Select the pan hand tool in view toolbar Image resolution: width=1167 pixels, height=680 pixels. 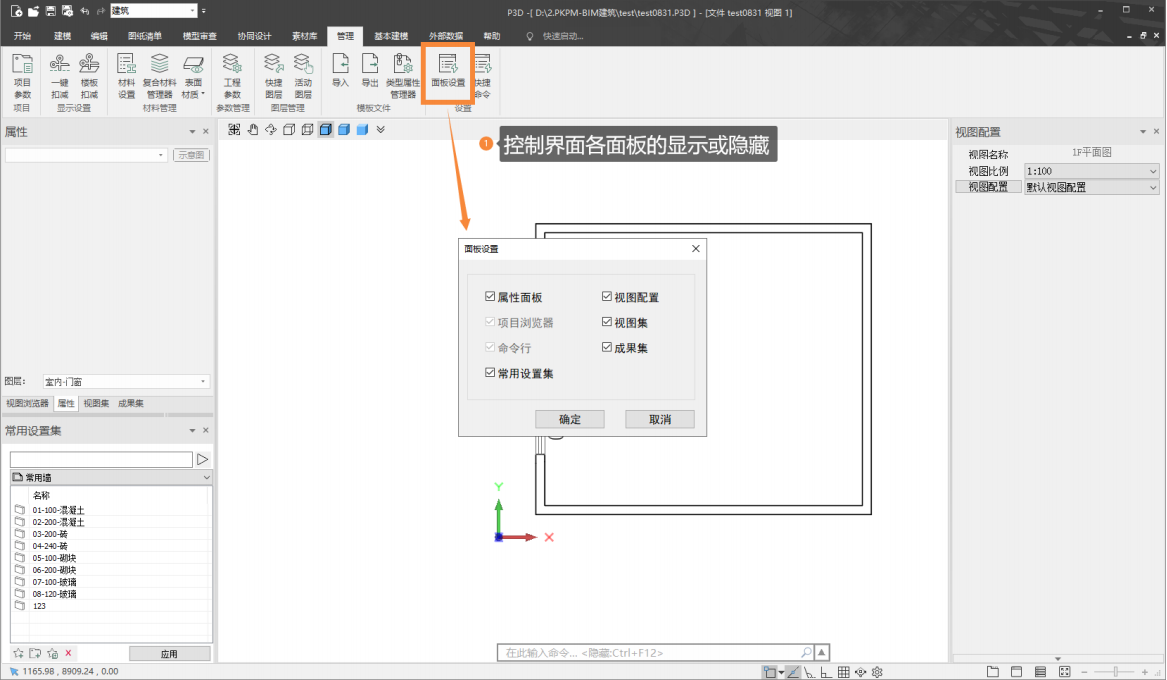tap(253, 129)
